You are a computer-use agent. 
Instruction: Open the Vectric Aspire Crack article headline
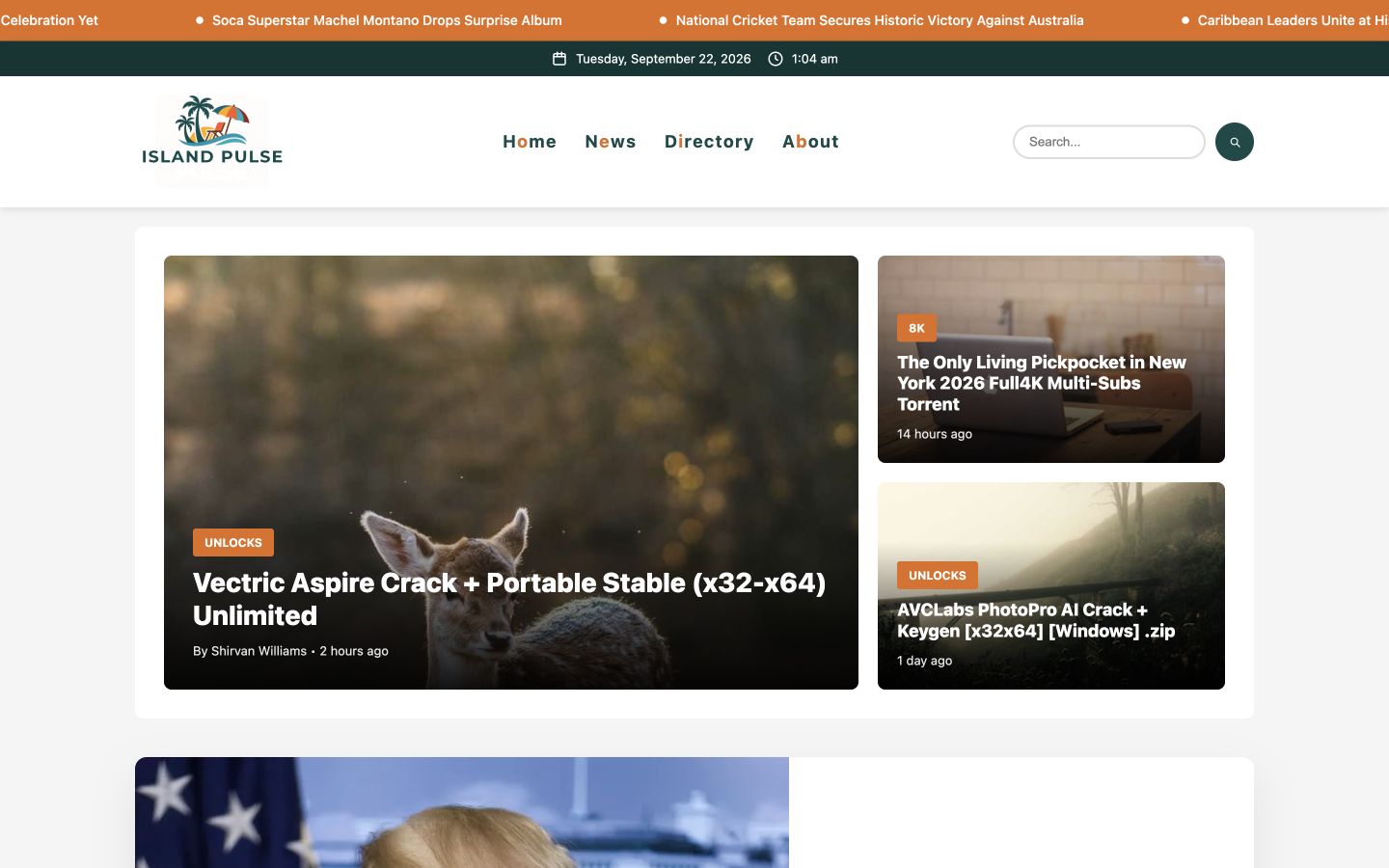509,599
